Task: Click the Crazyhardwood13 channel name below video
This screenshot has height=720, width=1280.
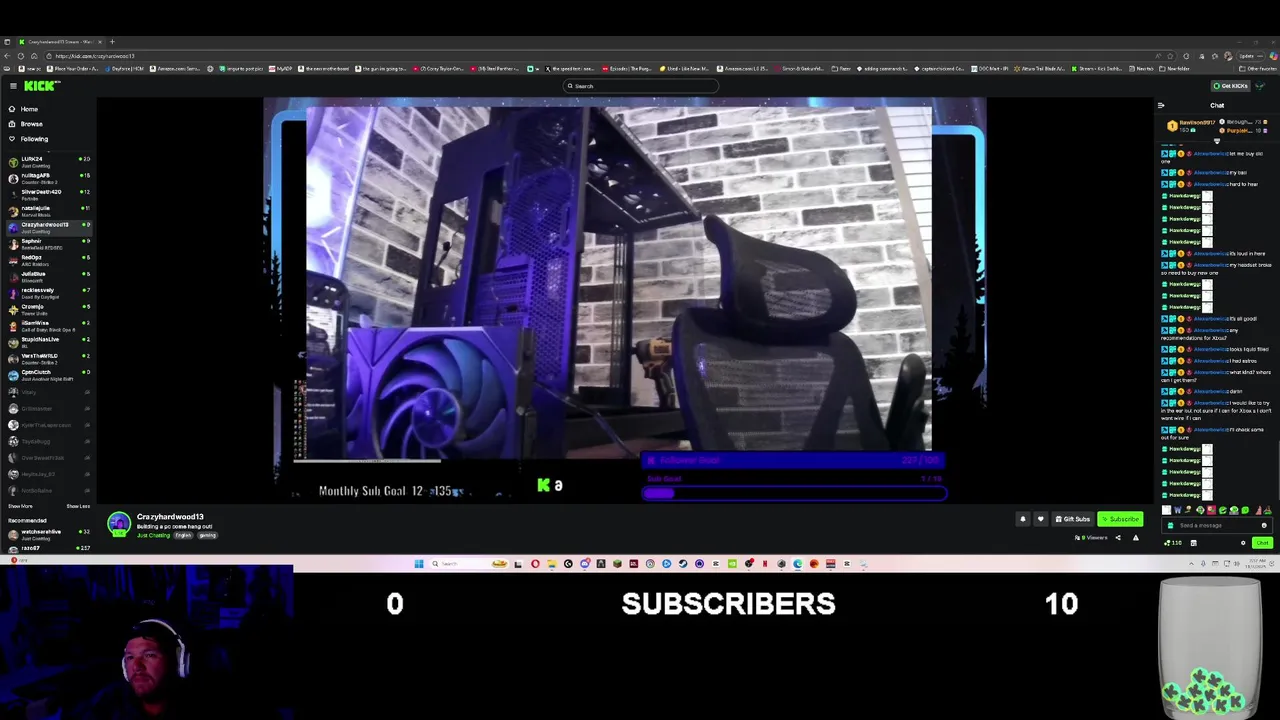Action: coord(170,517)
